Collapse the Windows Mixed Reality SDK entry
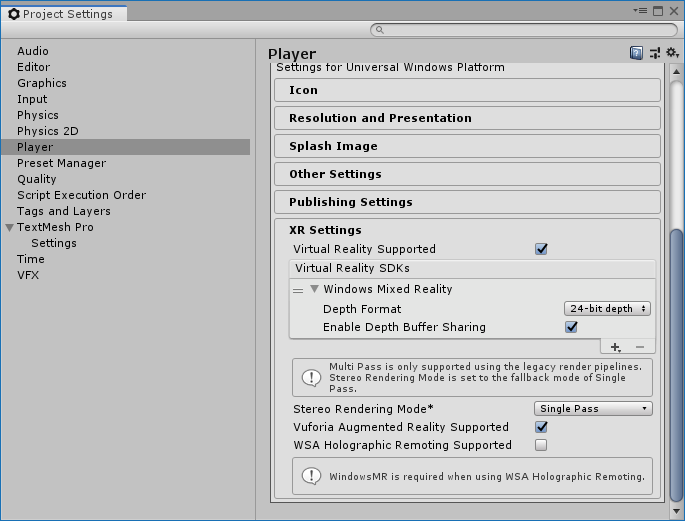 (314, 289)
